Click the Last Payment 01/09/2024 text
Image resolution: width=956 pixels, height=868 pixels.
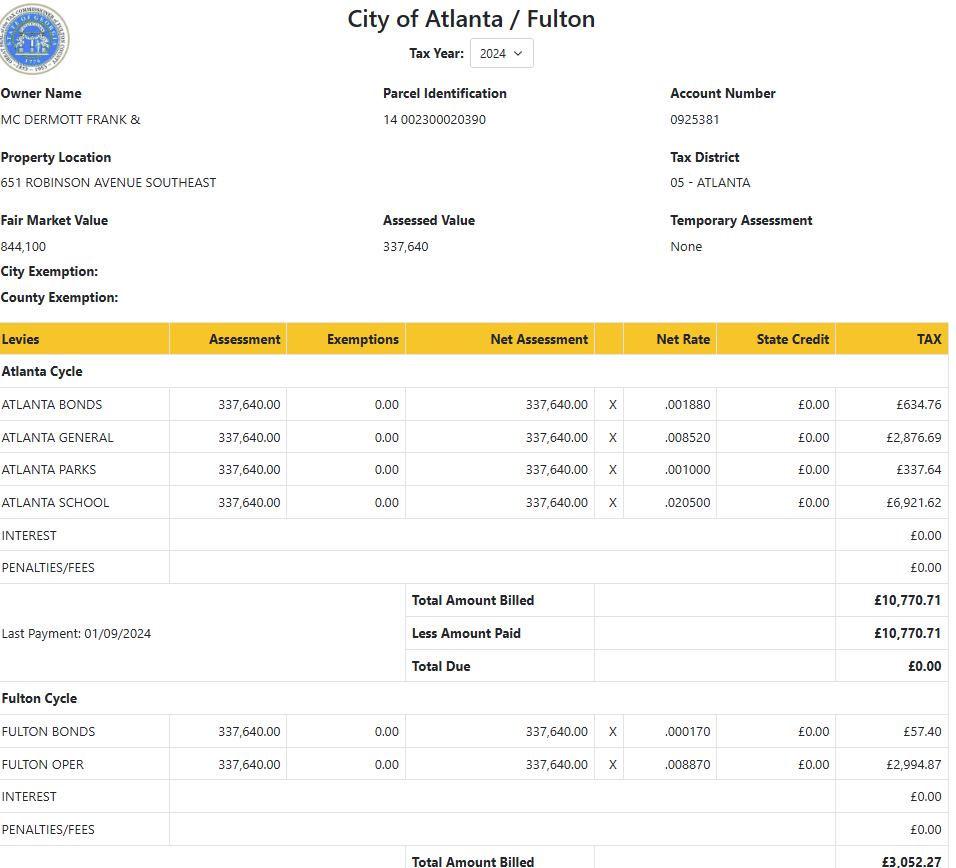point(76,634)
